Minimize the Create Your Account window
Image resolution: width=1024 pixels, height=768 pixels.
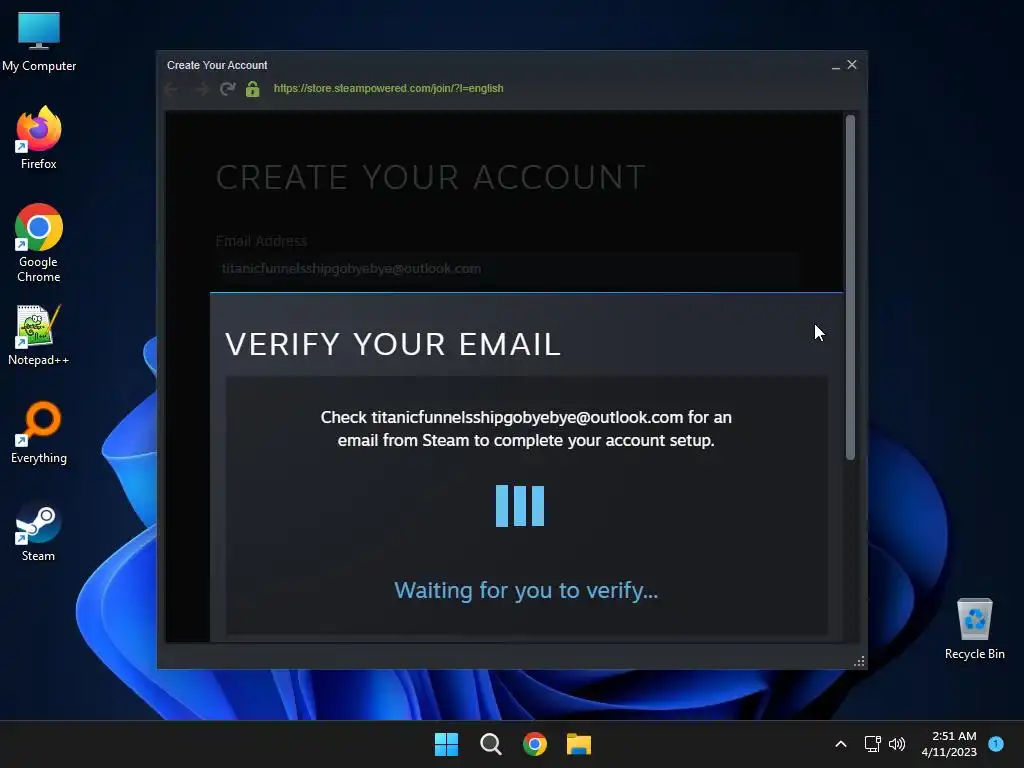[835, 65]
